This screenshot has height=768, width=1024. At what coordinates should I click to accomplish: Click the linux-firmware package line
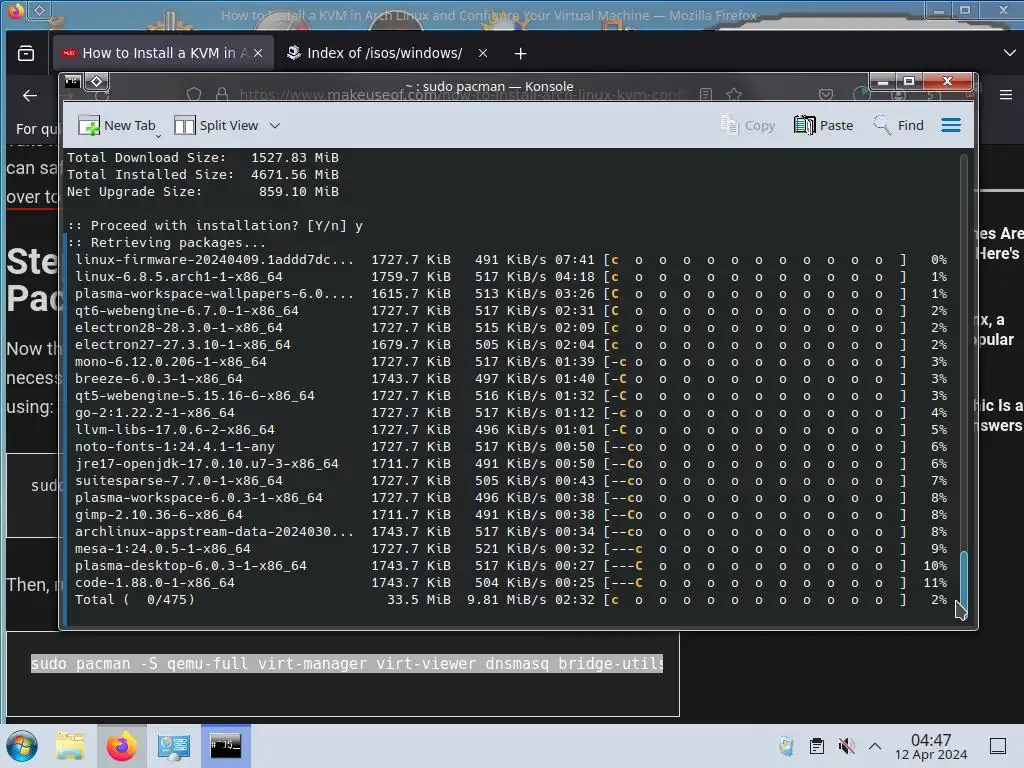coord(511,259)
